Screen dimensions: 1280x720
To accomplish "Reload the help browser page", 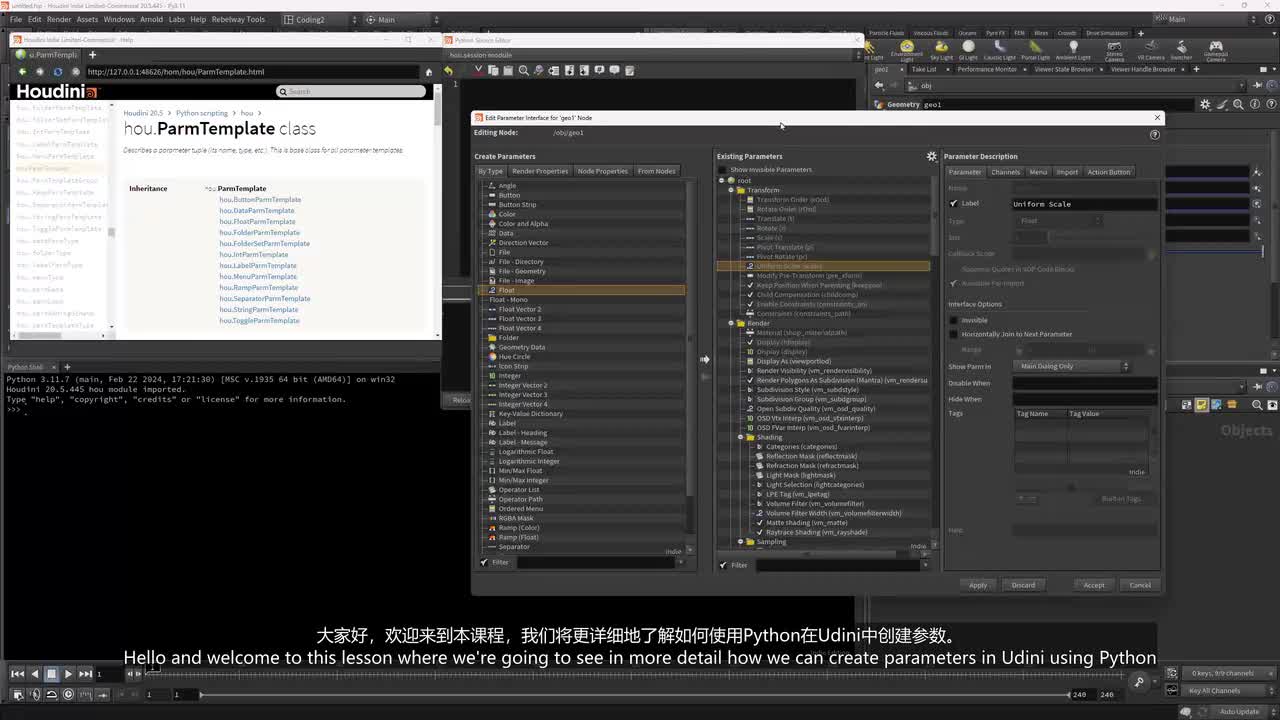I will 57,72.
